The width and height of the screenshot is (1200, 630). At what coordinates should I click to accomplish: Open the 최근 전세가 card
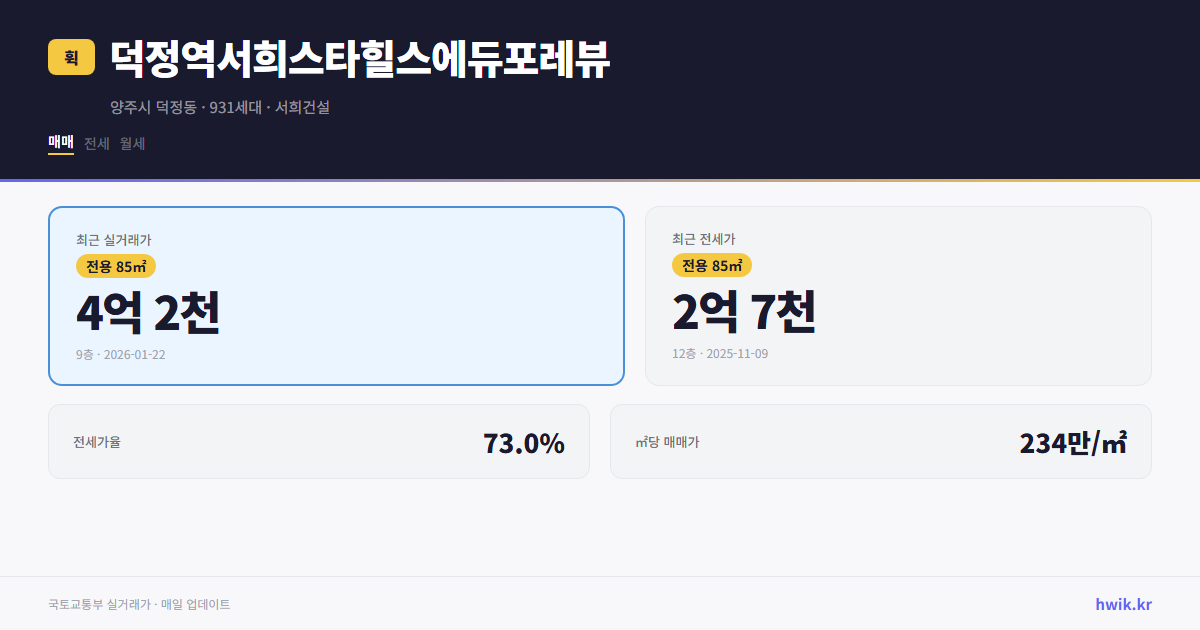(x=898, y=295)
